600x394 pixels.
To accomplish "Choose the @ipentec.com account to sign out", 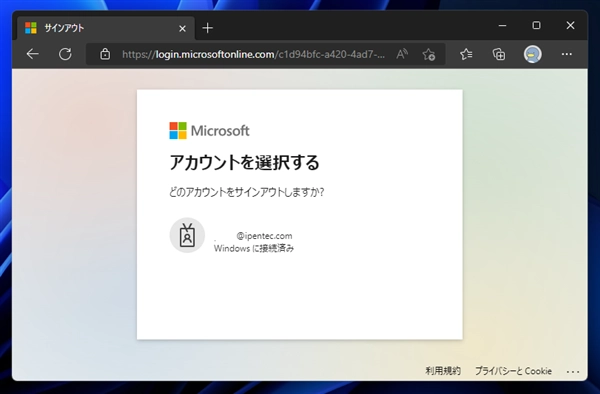I will click(x=300, y=236).
